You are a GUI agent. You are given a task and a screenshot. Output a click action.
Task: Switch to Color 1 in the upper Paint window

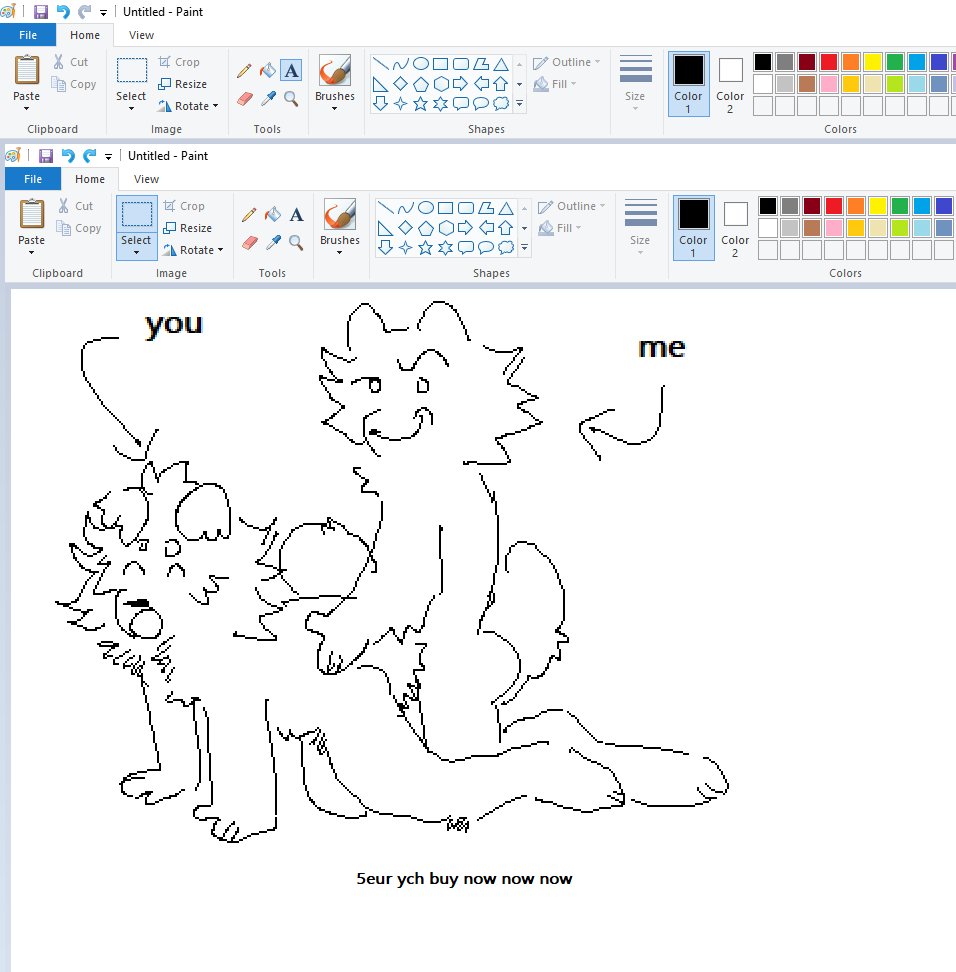(688, 84)
